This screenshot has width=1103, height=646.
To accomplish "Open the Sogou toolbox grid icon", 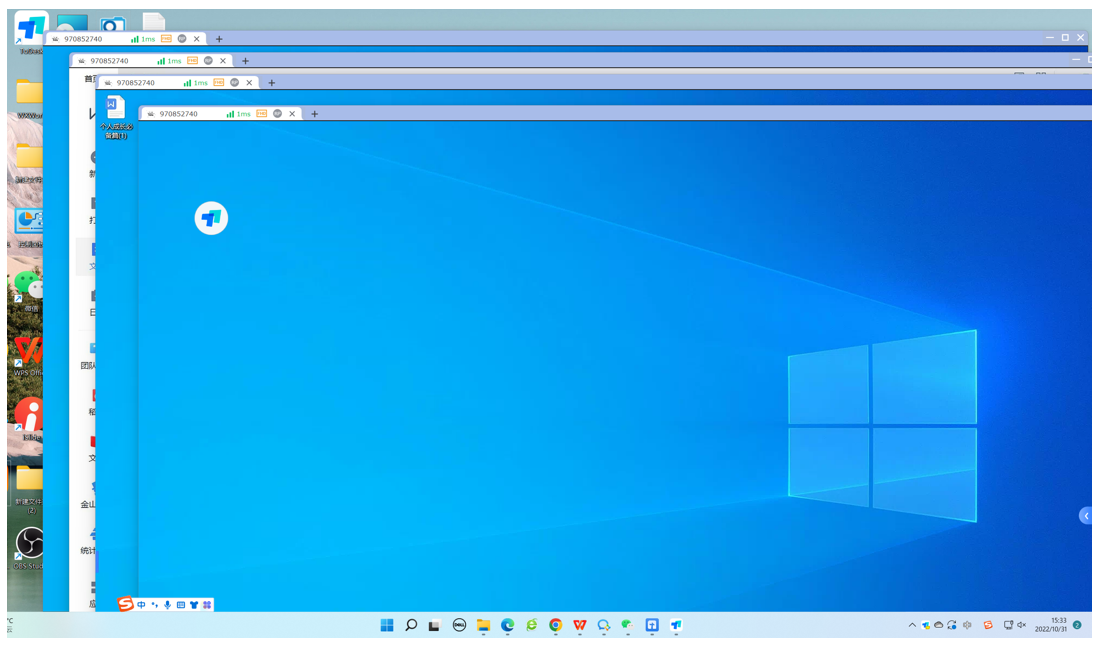I will (207, 604).
